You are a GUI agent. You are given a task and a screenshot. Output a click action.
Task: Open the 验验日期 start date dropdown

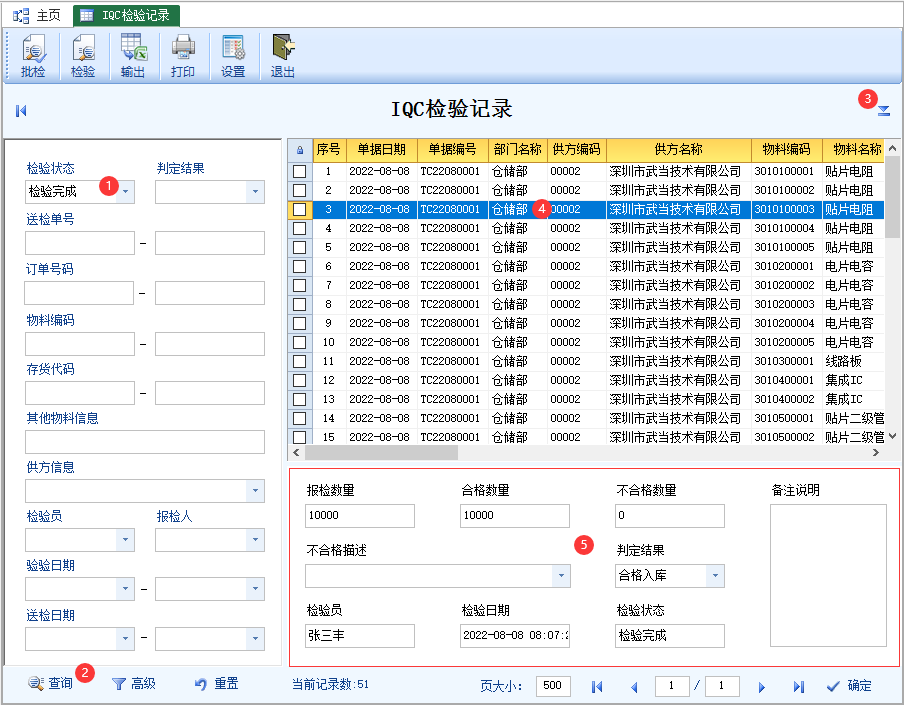[126, 589]
